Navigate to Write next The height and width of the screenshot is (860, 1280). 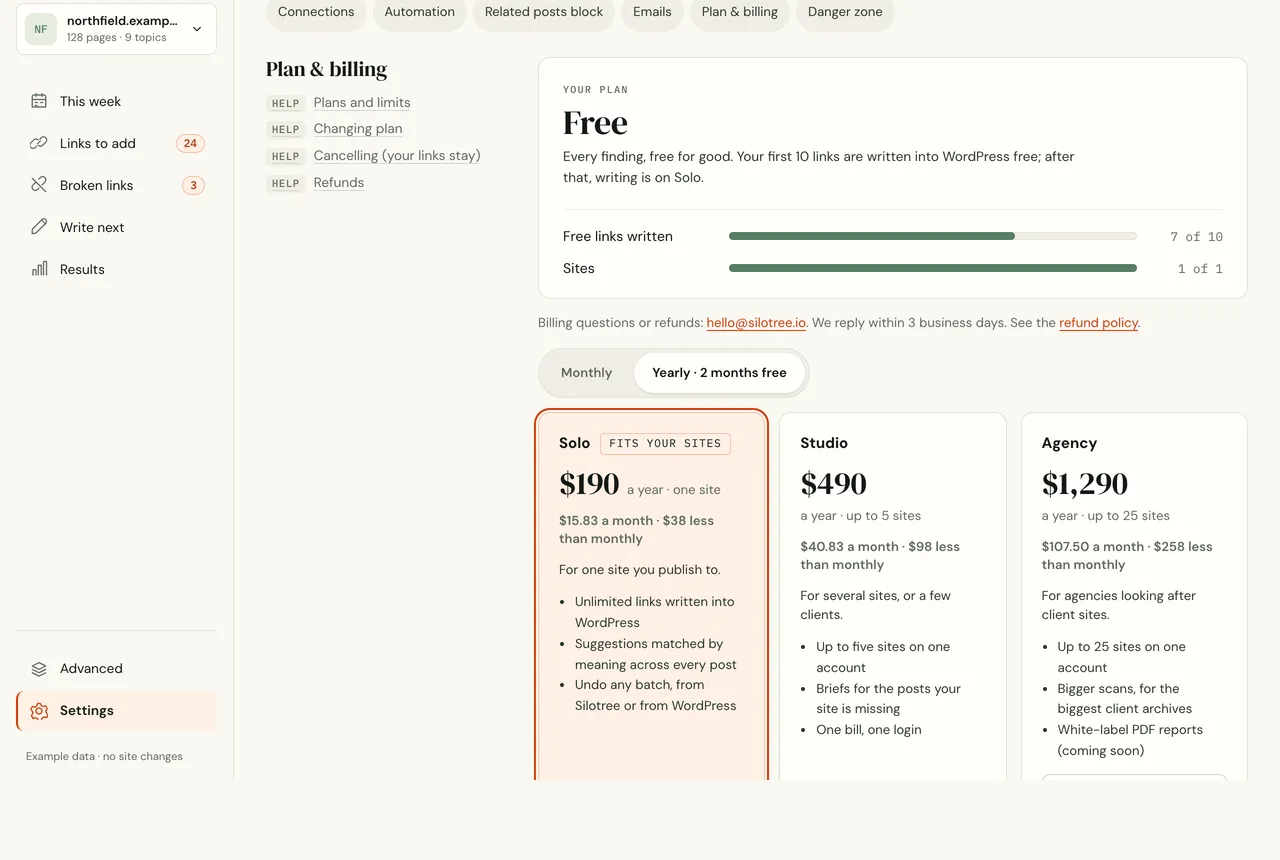pos(116,227)
